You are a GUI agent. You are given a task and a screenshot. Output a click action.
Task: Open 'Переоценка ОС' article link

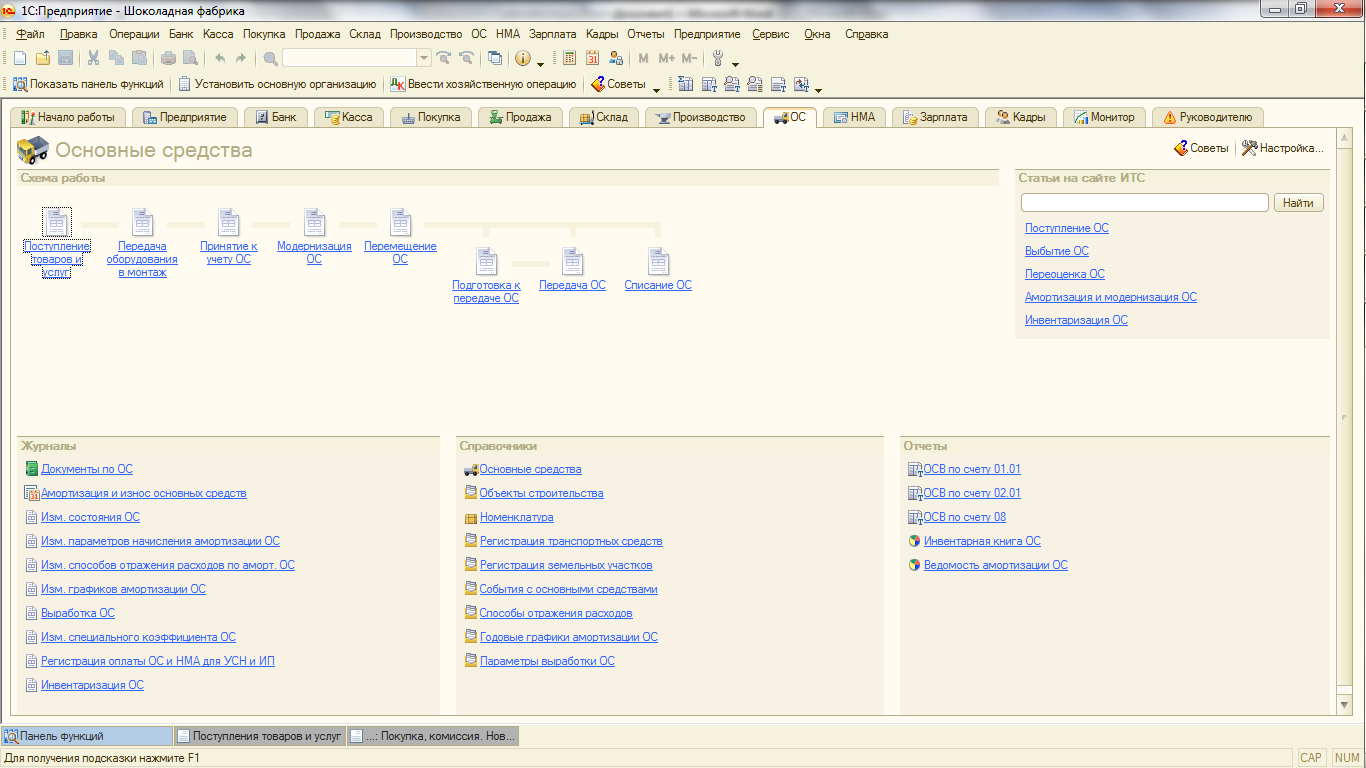point(1064,274)
